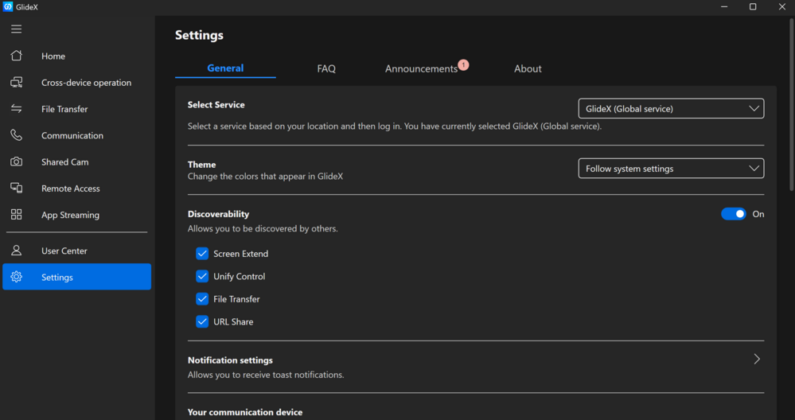This screenshot has width=795, height=420.
Task: Open the App Streaming grid icon
Action: pos(16,215)
